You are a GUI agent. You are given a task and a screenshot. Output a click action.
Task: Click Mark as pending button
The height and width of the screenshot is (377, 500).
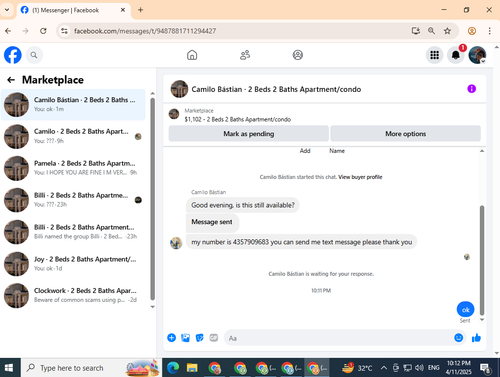point(249,134)
